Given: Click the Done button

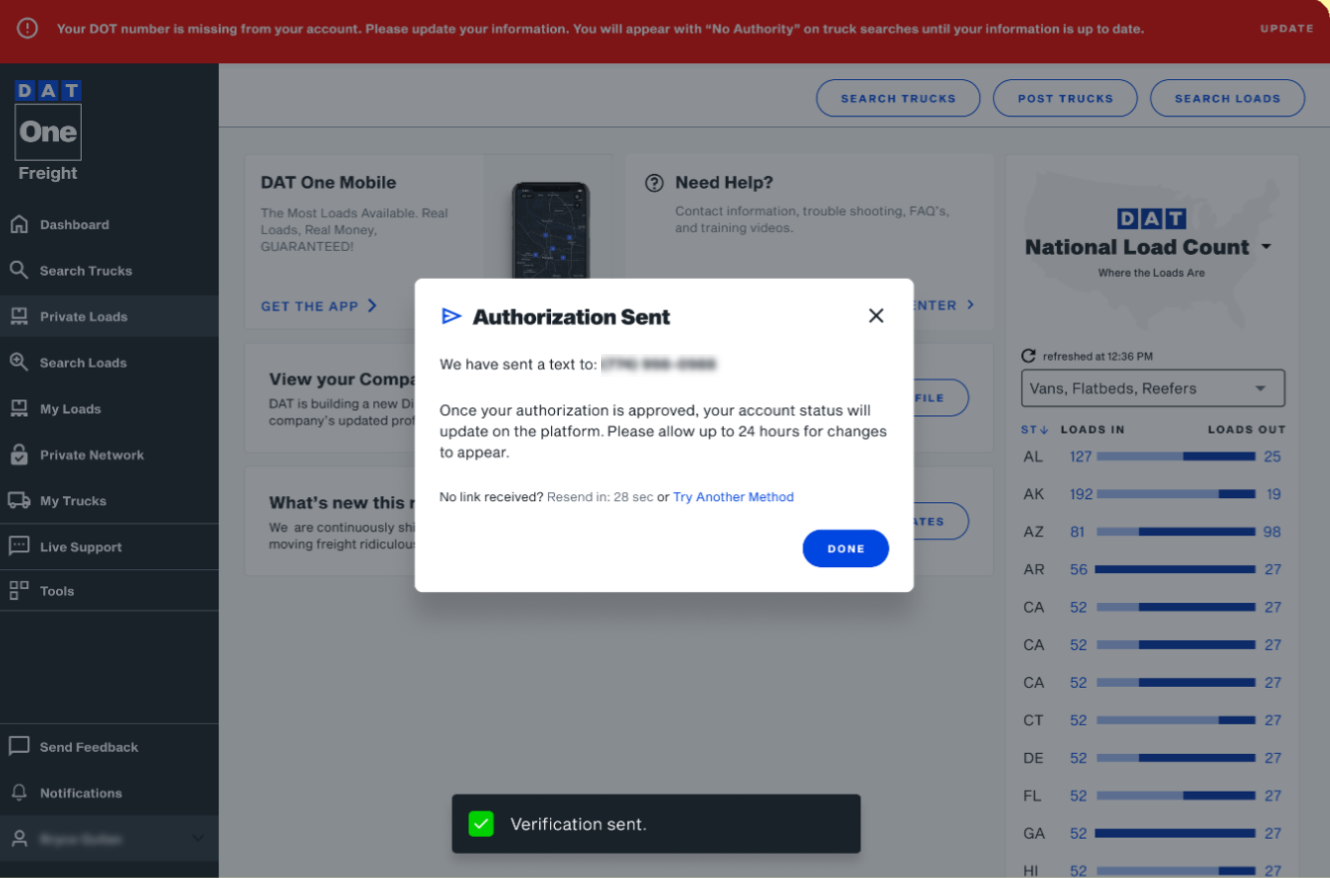Looking at the screenshot, I should [x=845, y=548].
